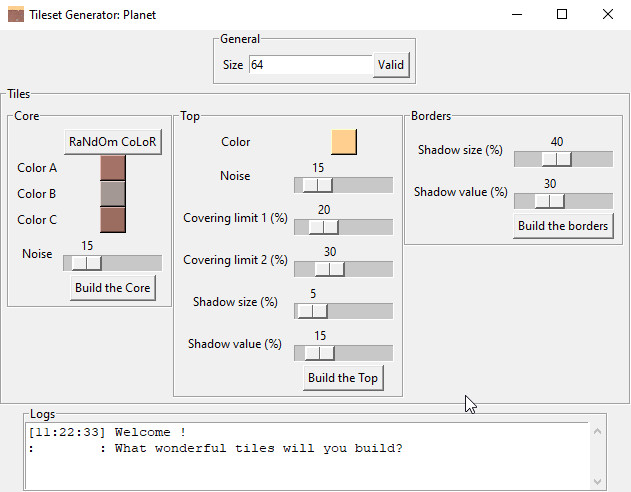Click the Tileset Generator app icon in title bar

[x=16, y=14]
